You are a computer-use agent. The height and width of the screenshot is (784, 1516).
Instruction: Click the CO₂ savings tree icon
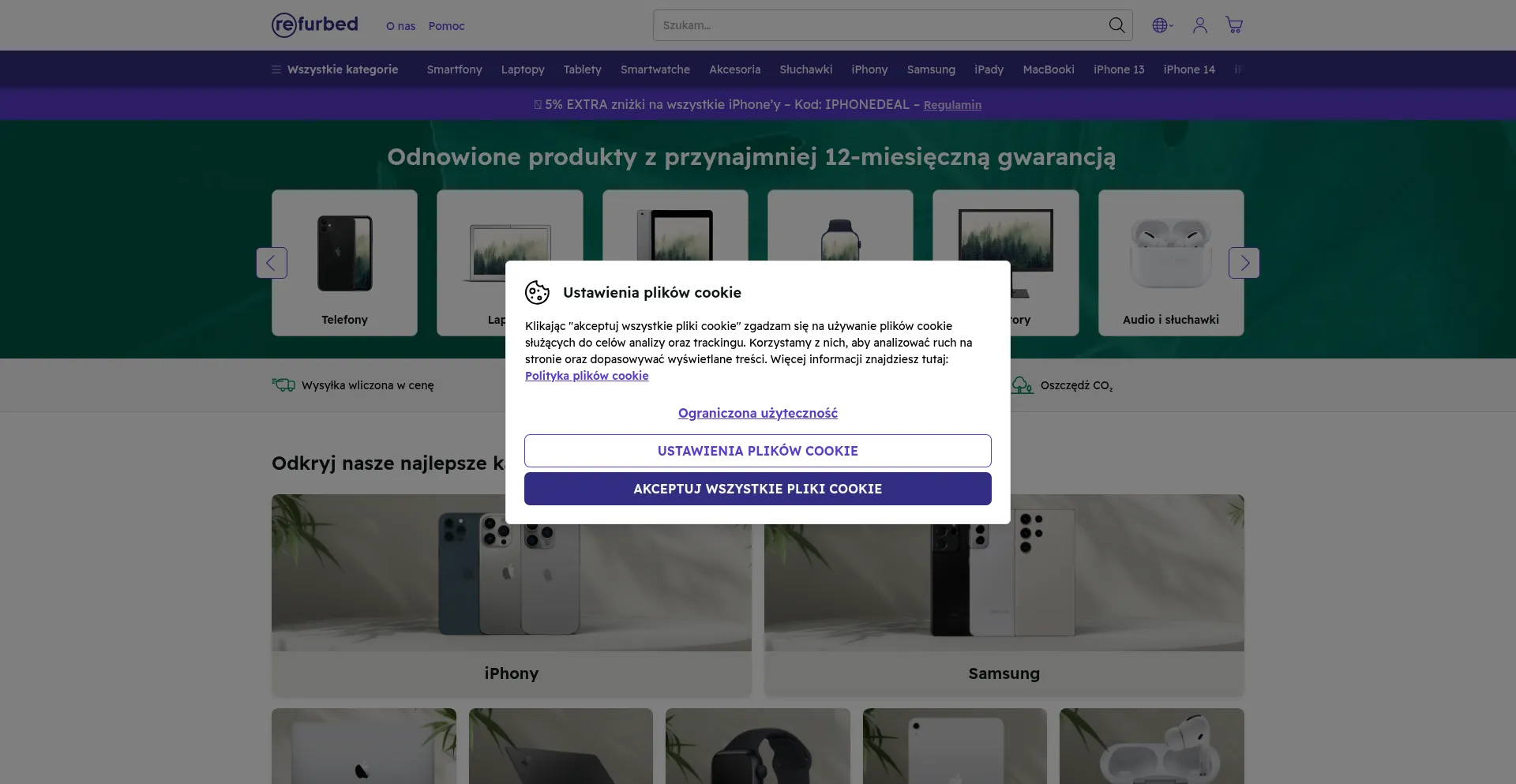pyautogui.click(x=1023, y=385)
